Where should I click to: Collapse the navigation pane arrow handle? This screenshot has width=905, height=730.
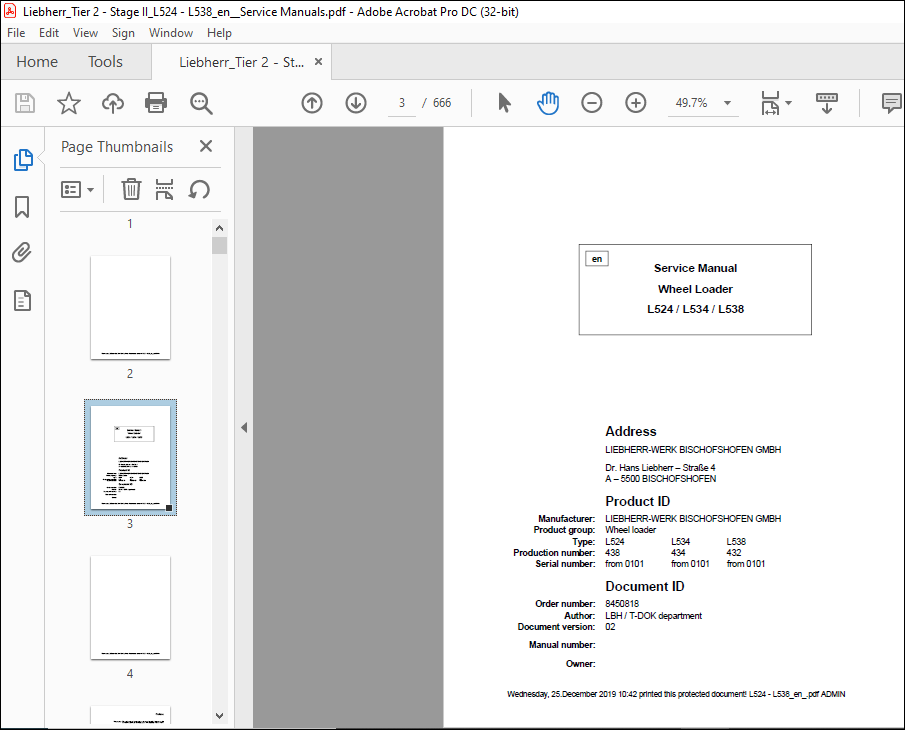click(x=244, y=428)
